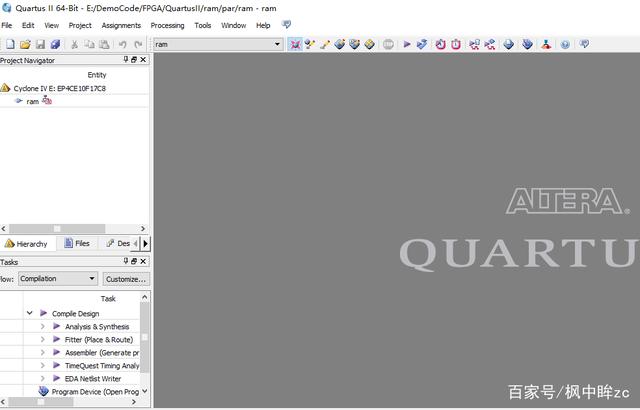Image resolution: width=640 pixels, height=410 pixels.
Task: Open the Project menu
Action: tap(80, 25)
